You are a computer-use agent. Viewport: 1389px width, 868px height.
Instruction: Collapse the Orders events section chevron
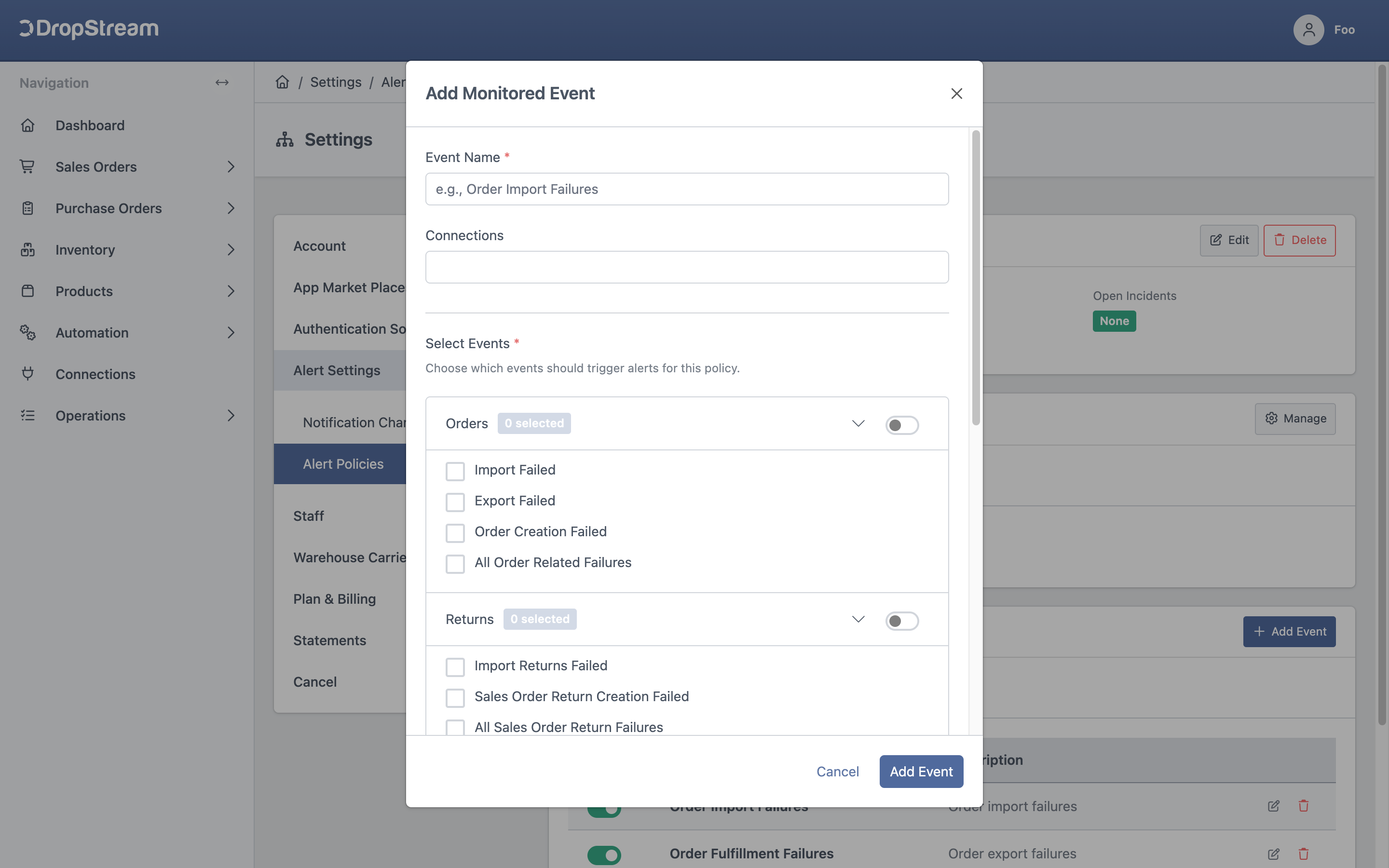(x=858, y=424)
